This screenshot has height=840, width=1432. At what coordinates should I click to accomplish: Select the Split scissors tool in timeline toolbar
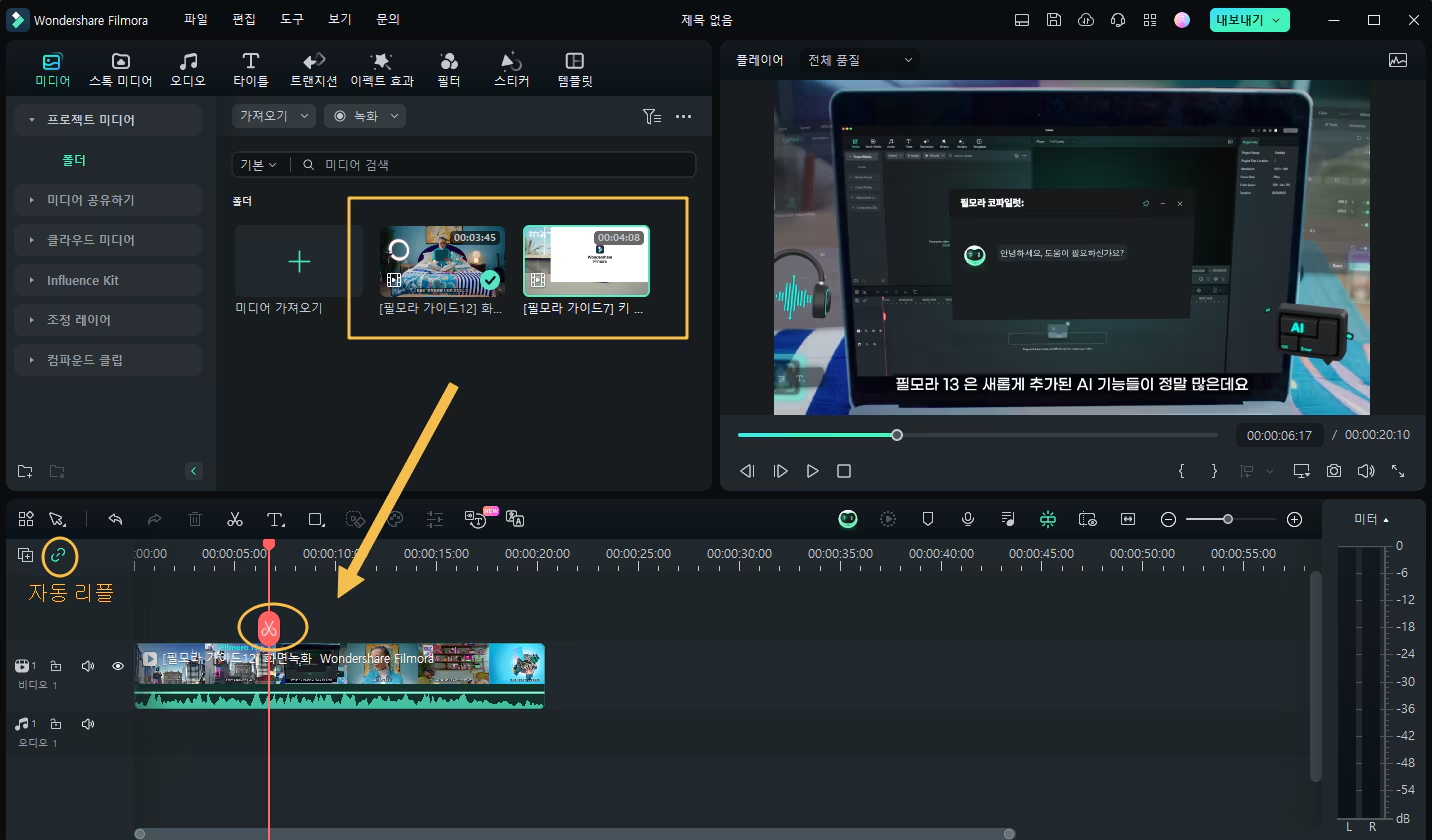[235, 519]
